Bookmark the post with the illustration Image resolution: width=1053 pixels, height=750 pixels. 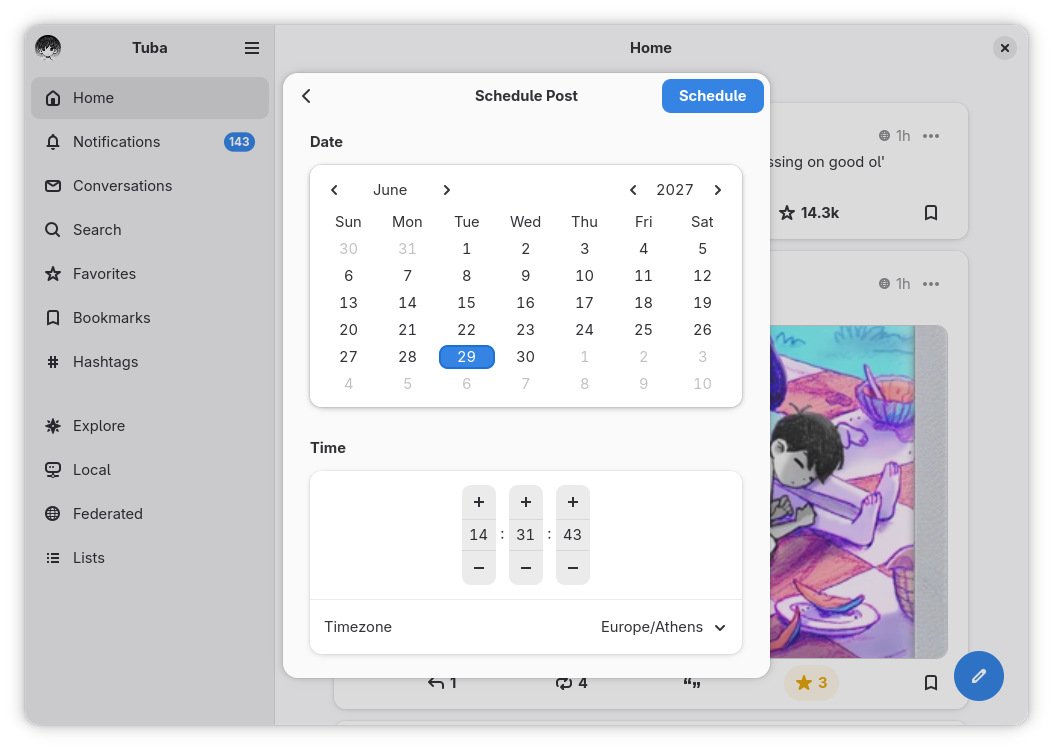931,683
